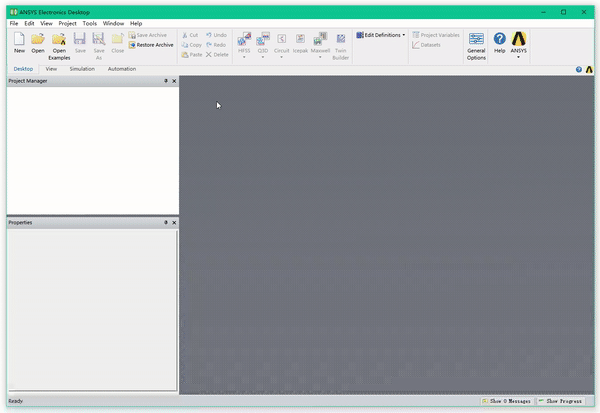This screenshot has width=600, height=413.
Task: Click the Show Progress button
Action: tap(560, 401)
